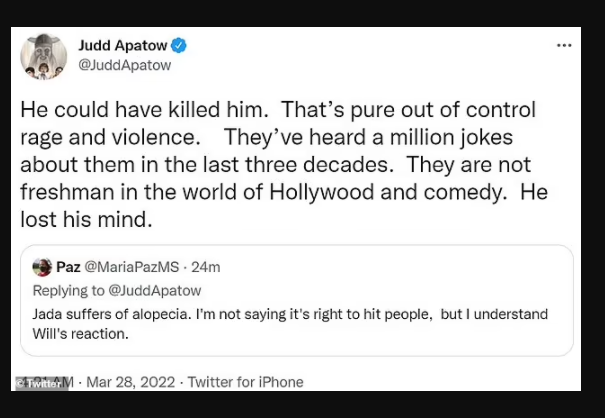
Task: Click the 24m timestamp on quoted tweet
Action: 206,267
